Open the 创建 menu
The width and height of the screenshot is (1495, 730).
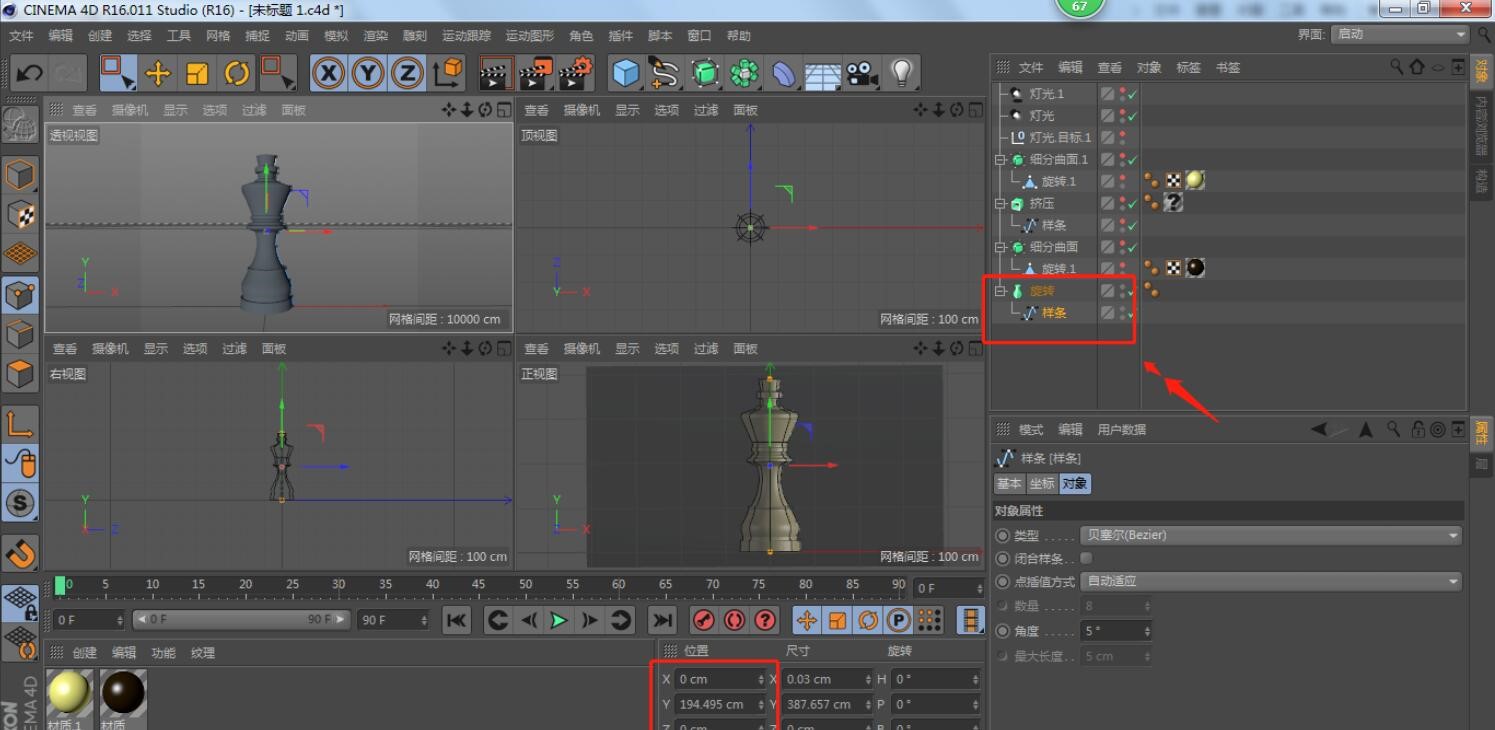pos(100,35)
